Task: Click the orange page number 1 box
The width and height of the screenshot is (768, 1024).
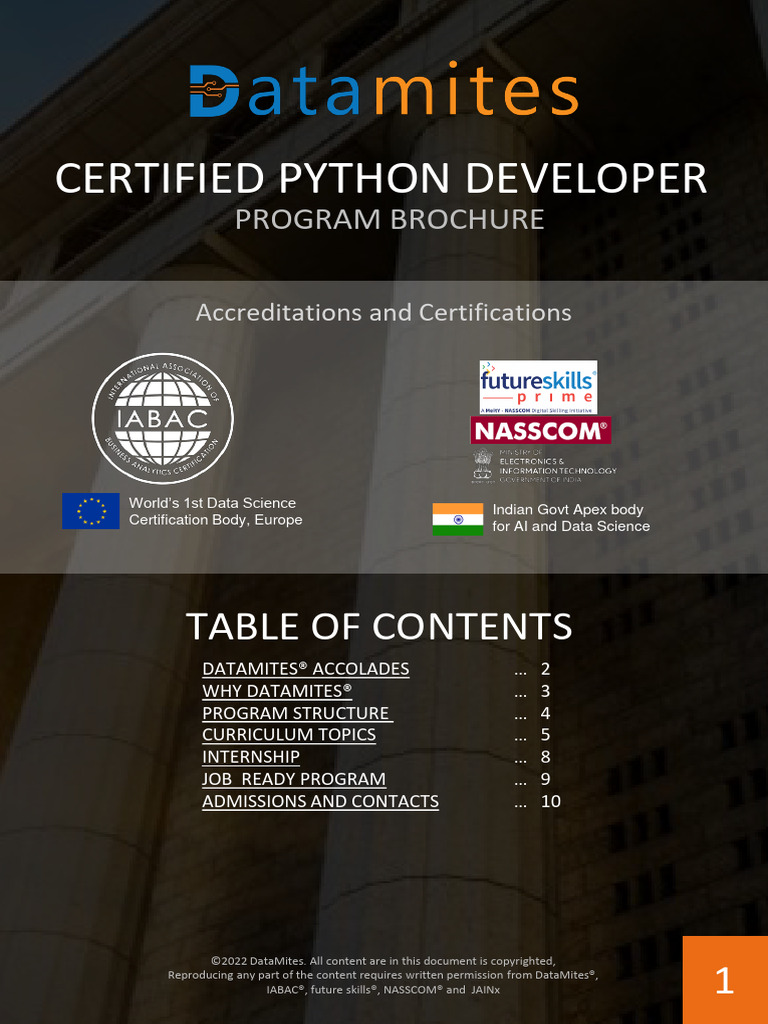Action: tap(725, 980)
